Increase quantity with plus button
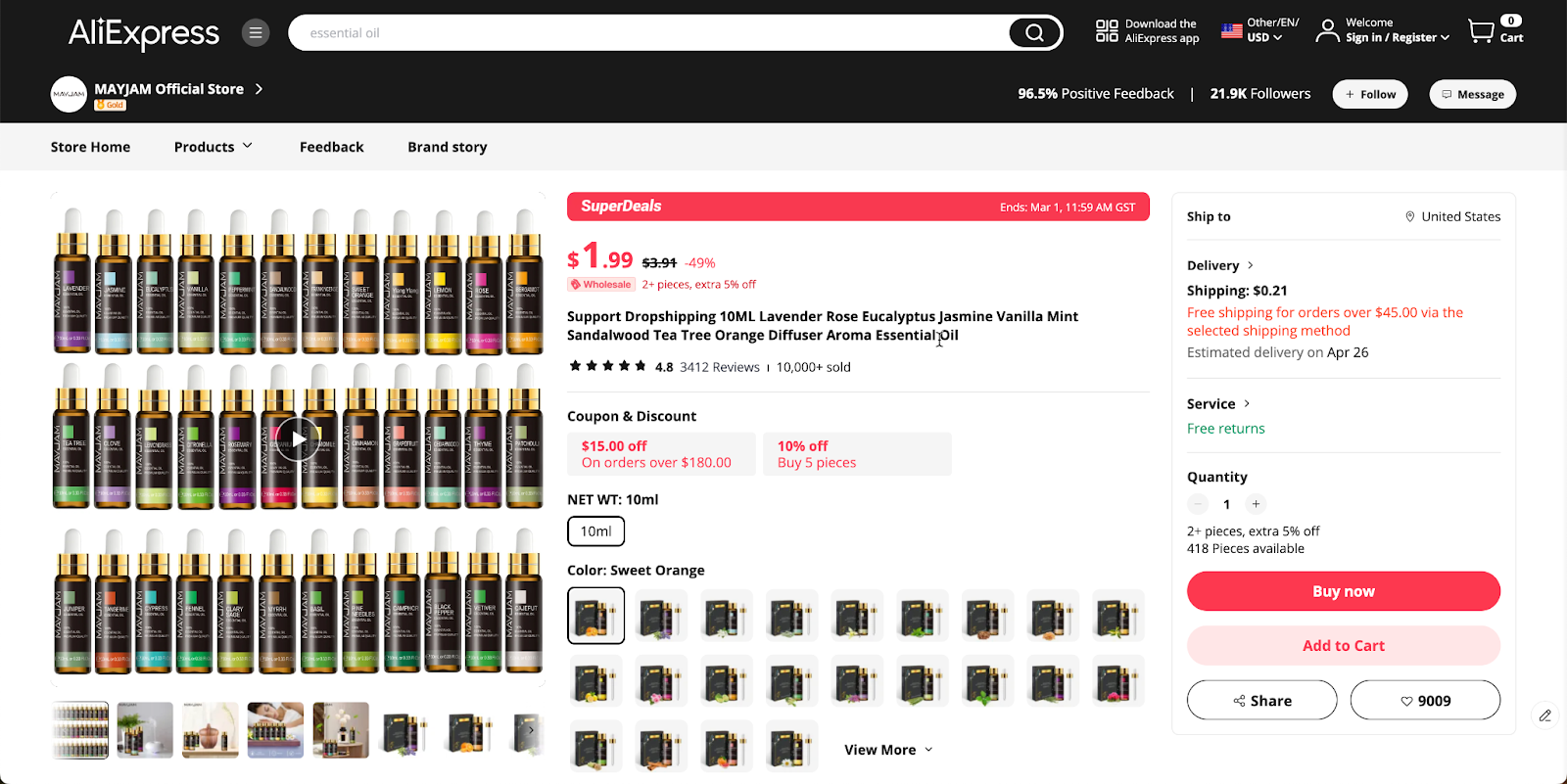The width and height of the screenshot is (1567, 784). point(1256,504)
